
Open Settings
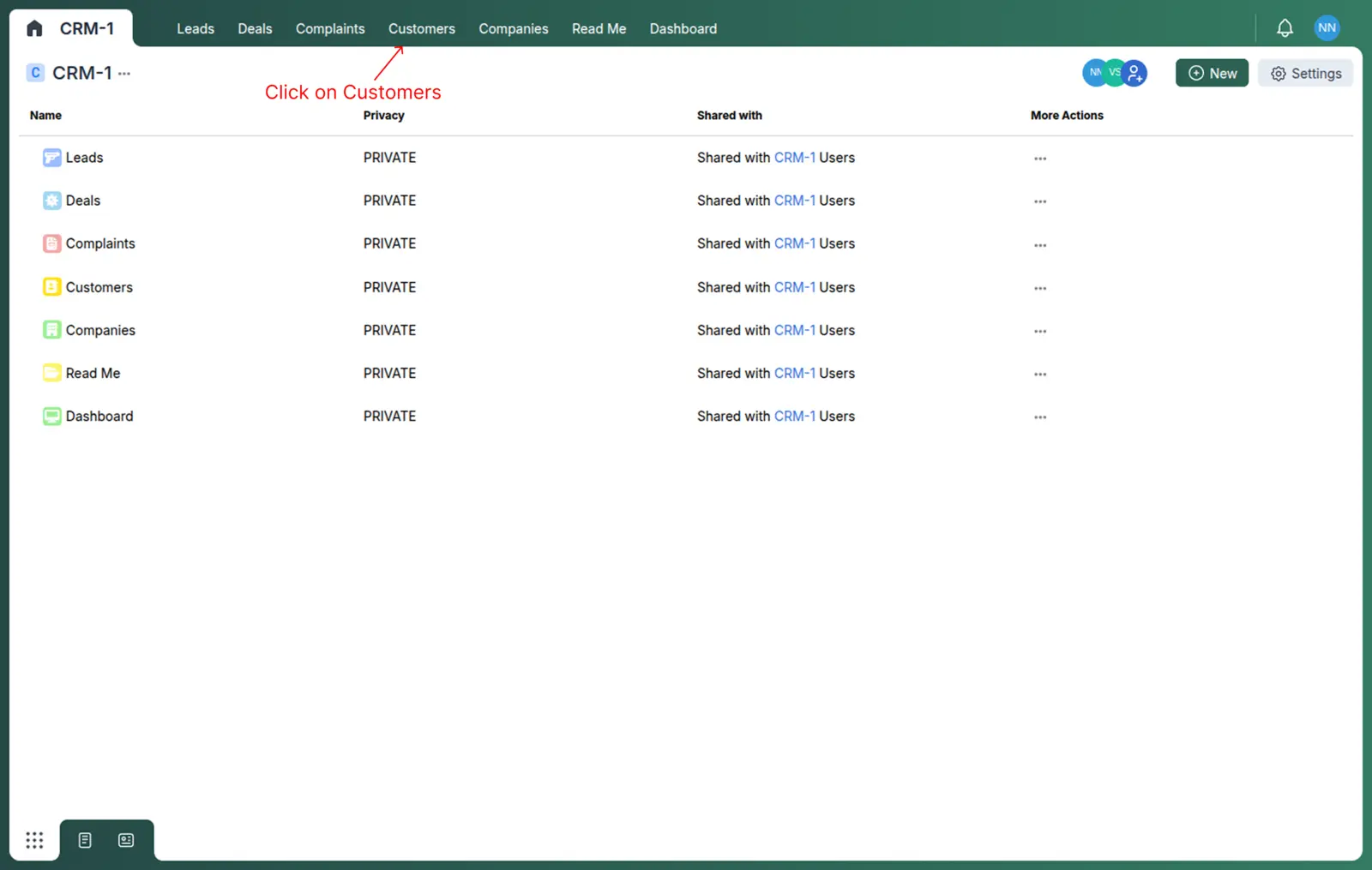click(1305, 73)
